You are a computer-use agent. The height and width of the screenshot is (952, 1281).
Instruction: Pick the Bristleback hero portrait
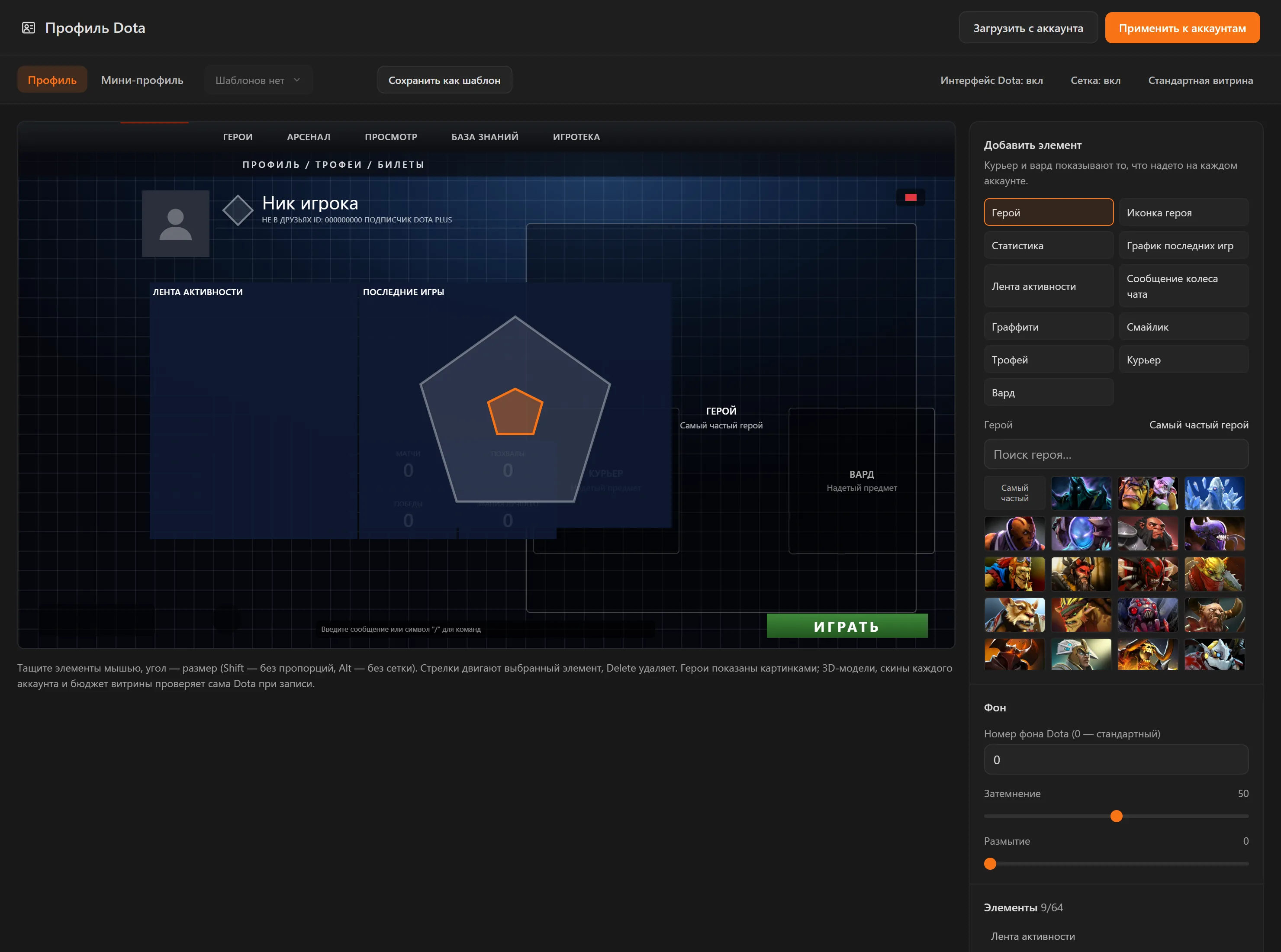(1081, 615)
